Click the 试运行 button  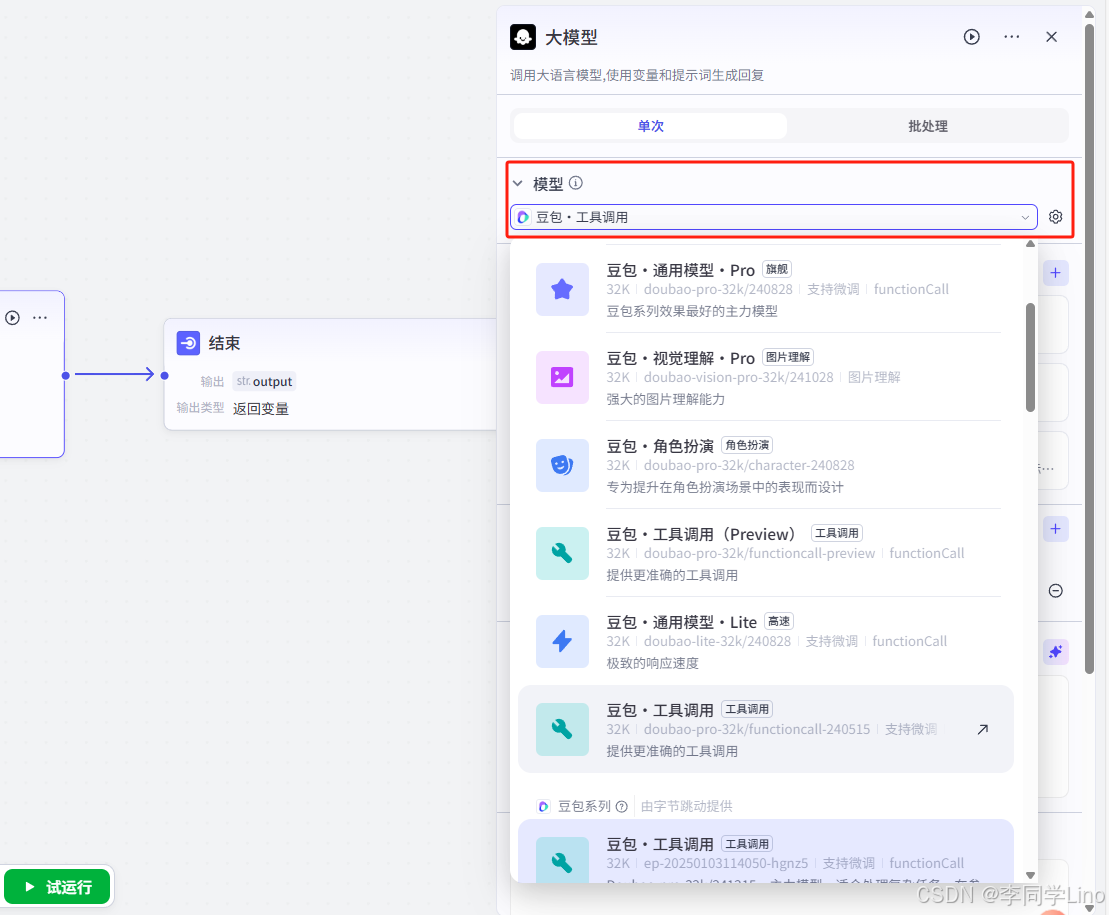tap(57, 887)
